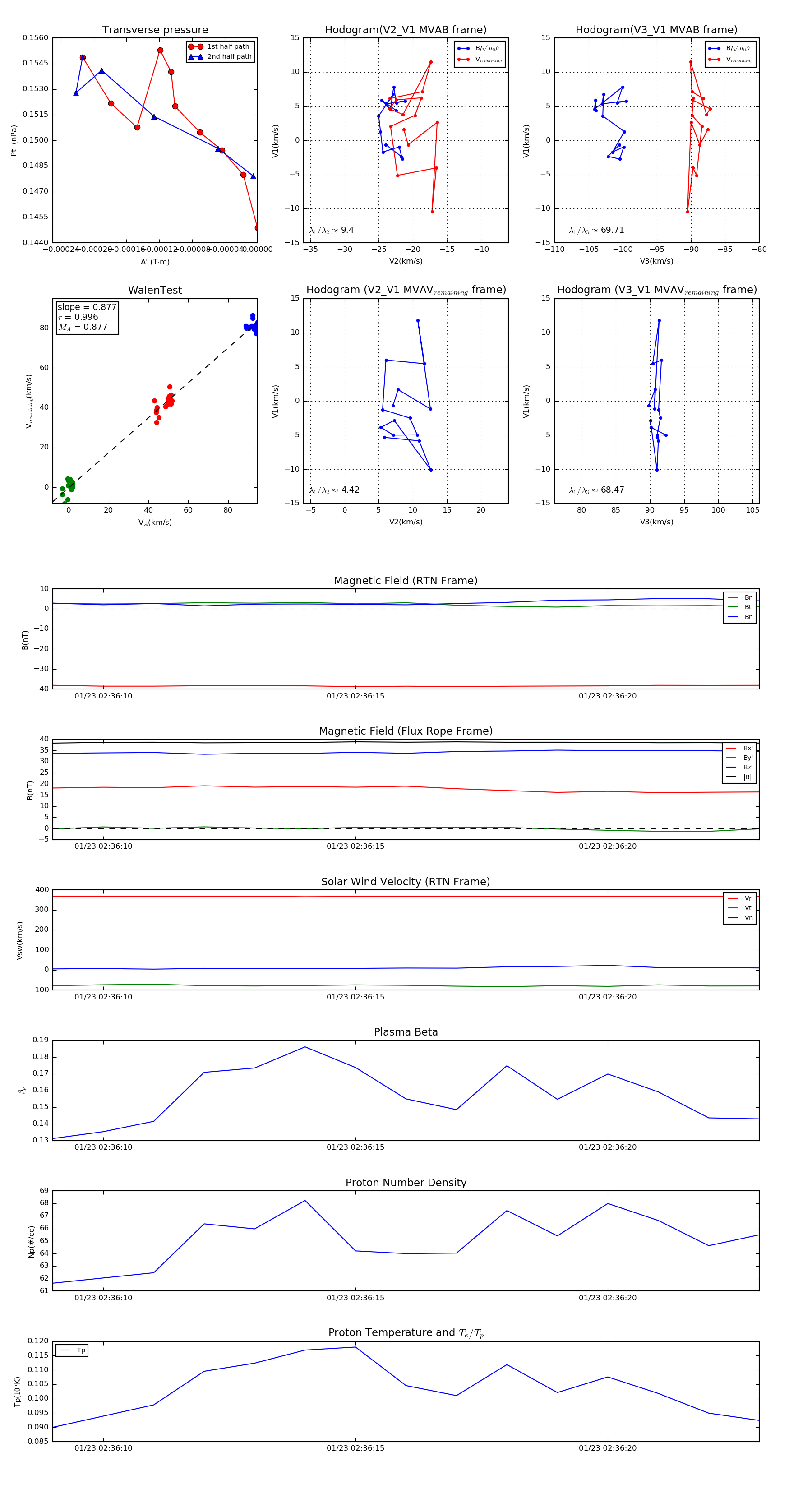Select the "Vt" legend entry
The width and height of the screenshot is (812, 1489).
pos(740,908)
